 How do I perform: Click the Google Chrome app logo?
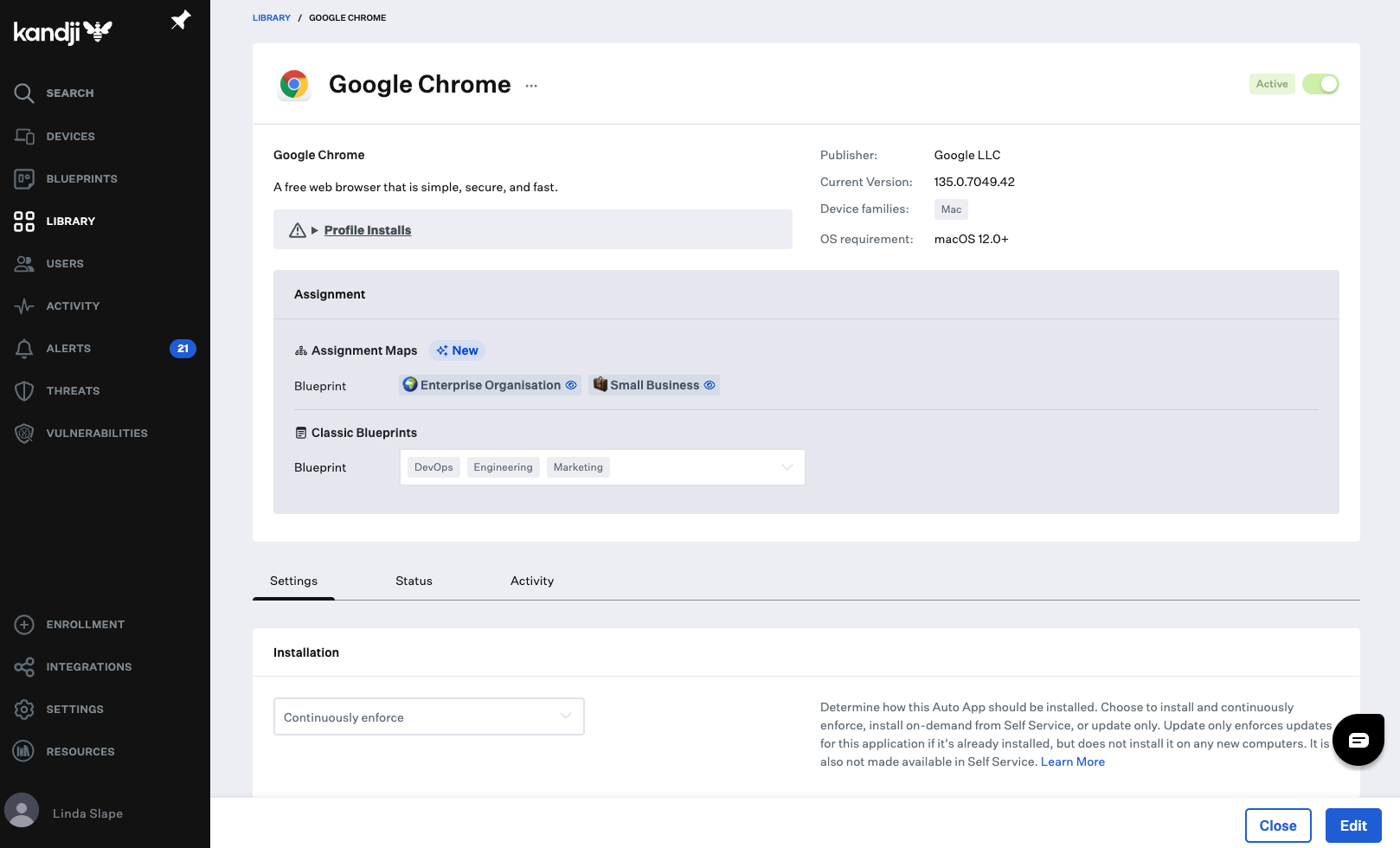[294, 85]
